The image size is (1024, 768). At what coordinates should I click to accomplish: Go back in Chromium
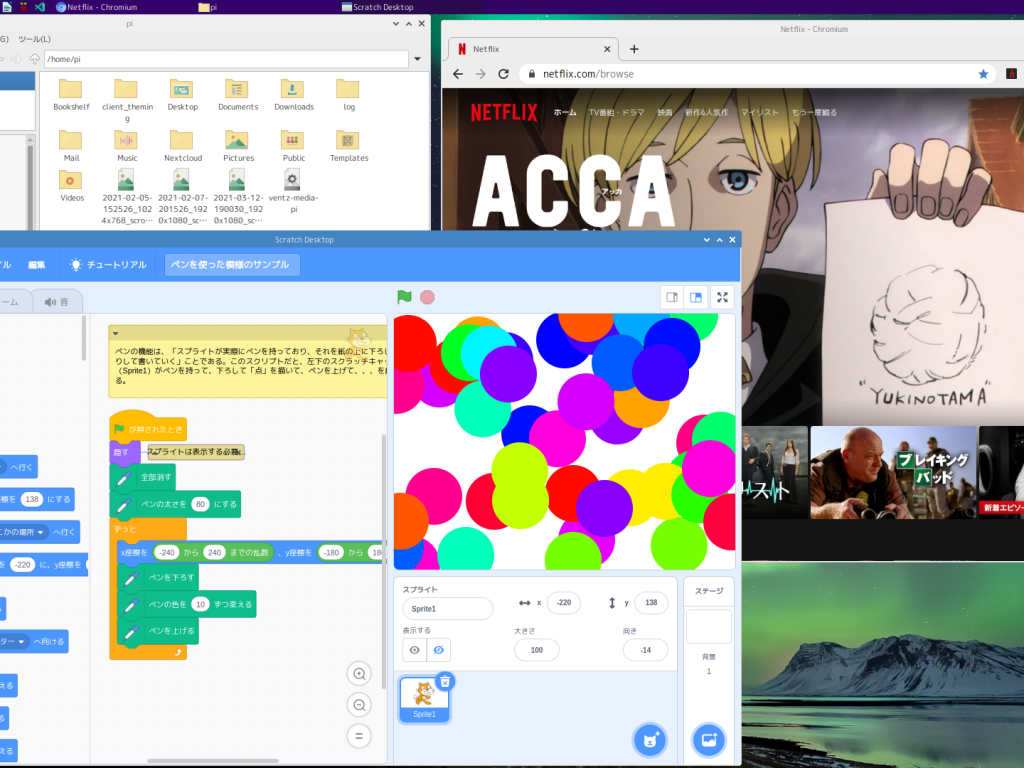(x=458, y=74)
